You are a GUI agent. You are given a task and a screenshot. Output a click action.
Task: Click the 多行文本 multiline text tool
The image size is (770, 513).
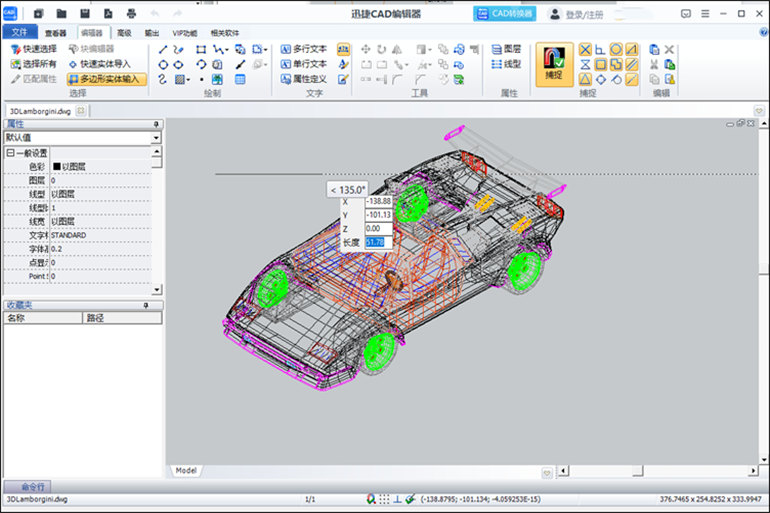pos(303,49)
